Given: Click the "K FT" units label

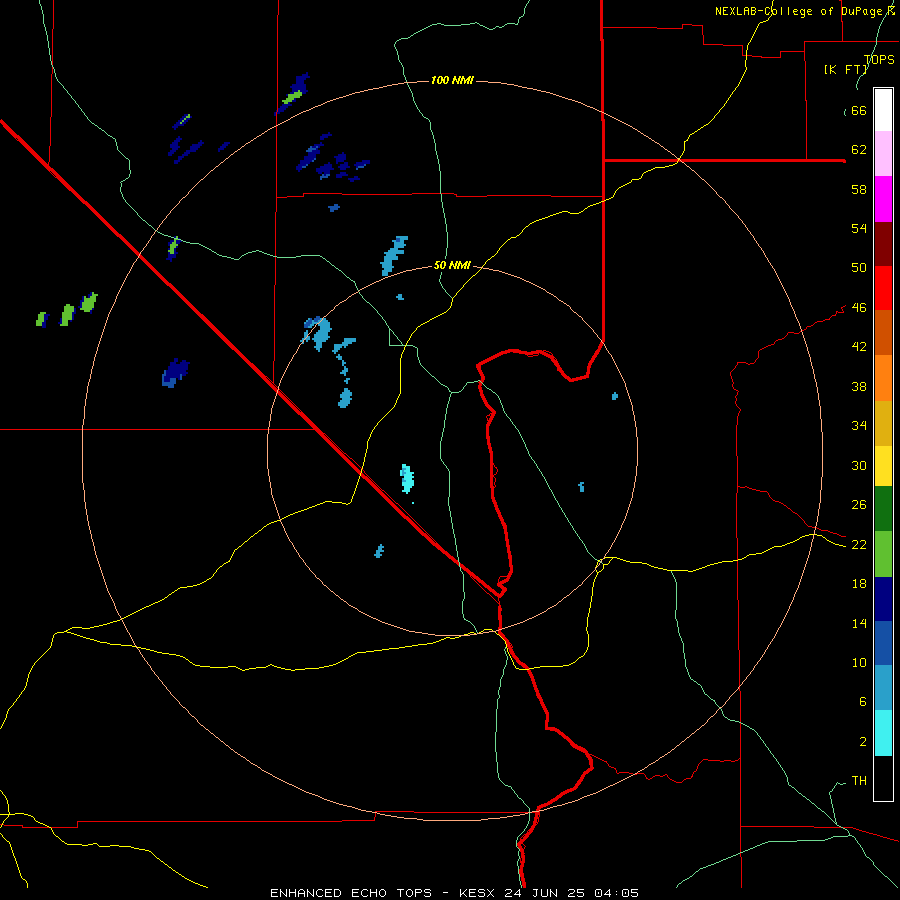Looking at the screenshot, I should (845, 70).
